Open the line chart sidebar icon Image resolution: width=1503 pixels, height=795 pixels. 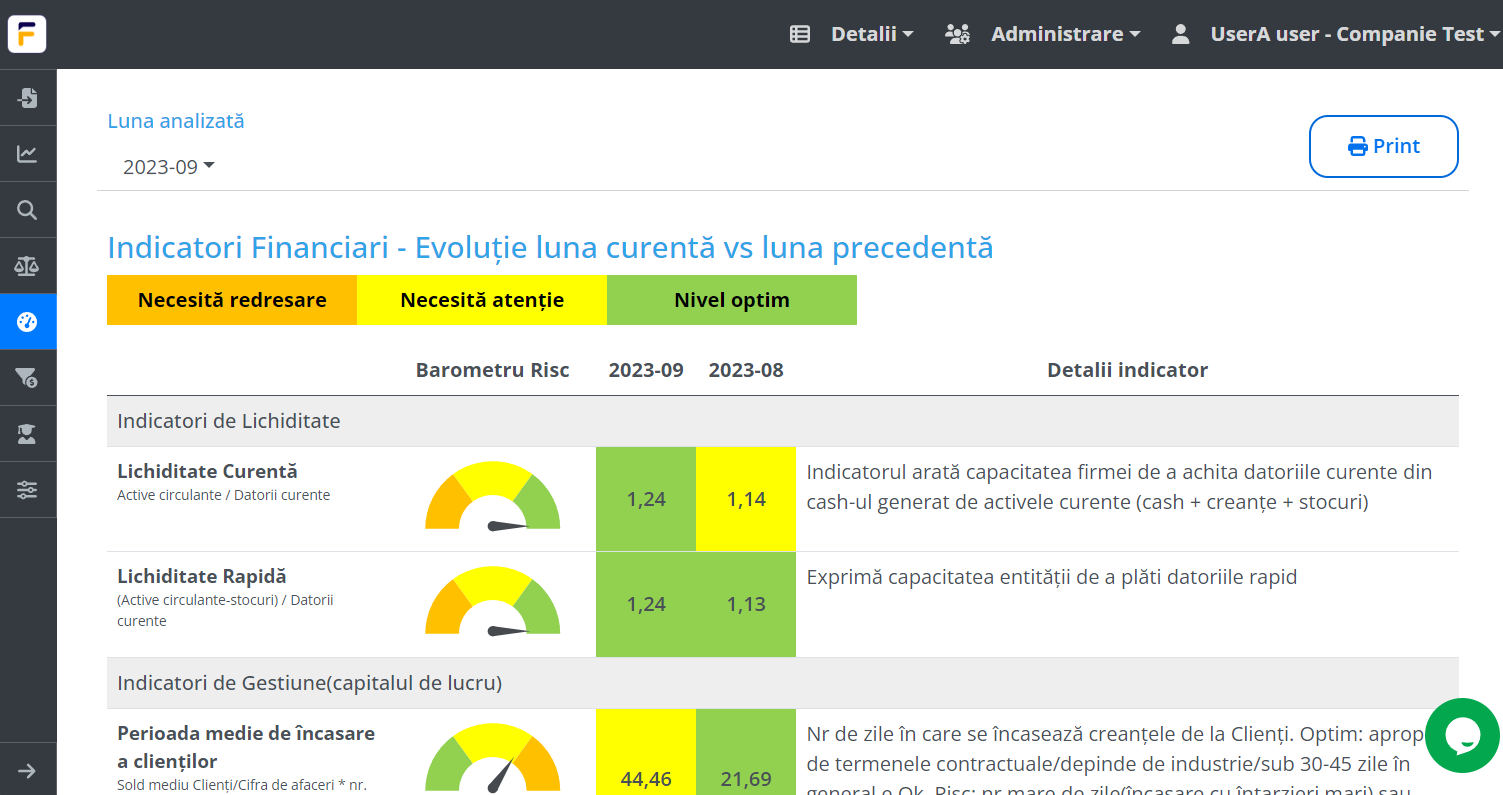(28, 154)
